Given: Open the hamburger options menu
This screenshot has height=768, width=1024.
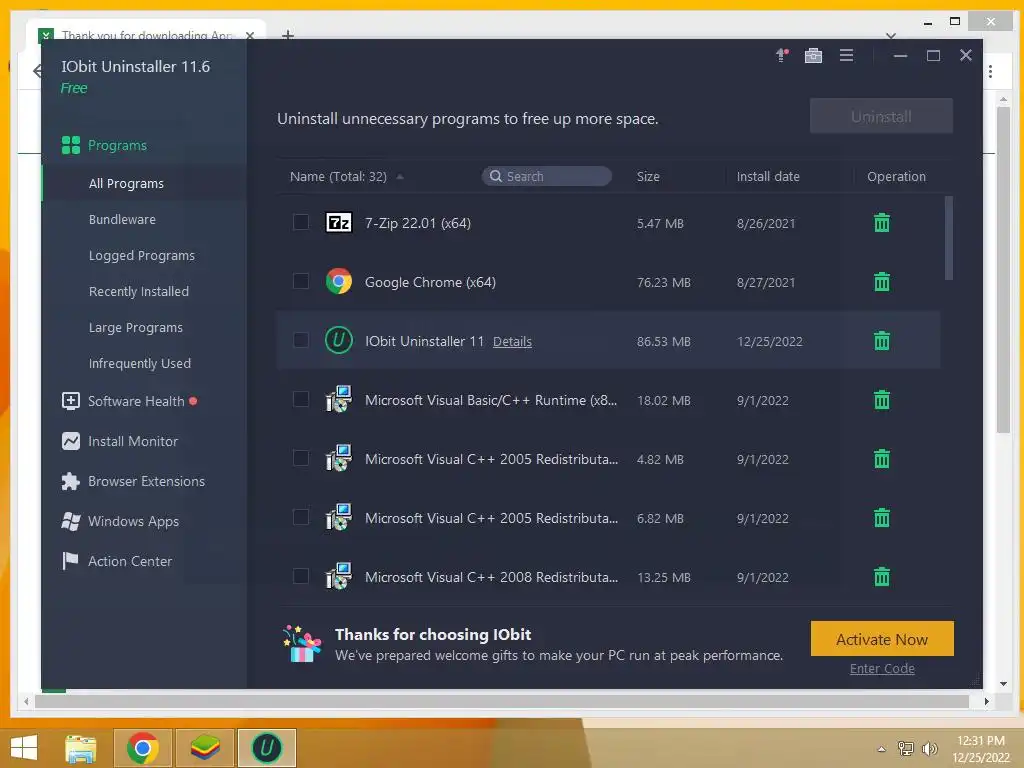Looking at the screenshot, I should click(846, 56).
